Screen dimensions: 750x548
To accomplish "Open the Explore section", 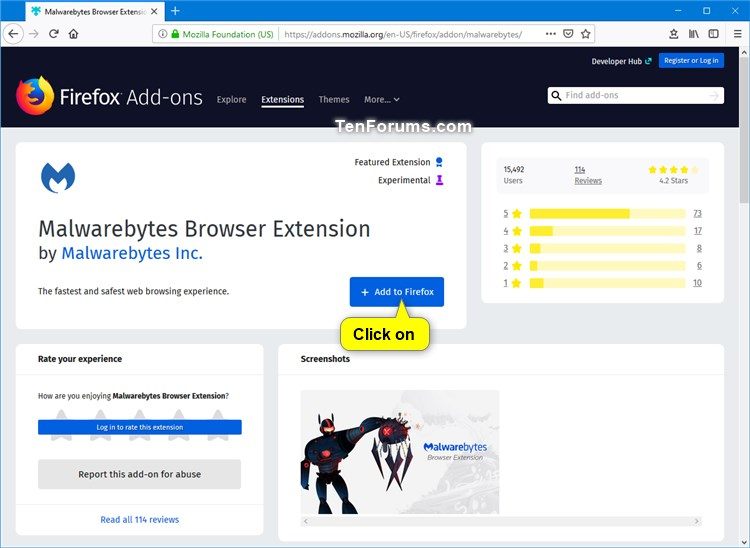I will [232, 99].
